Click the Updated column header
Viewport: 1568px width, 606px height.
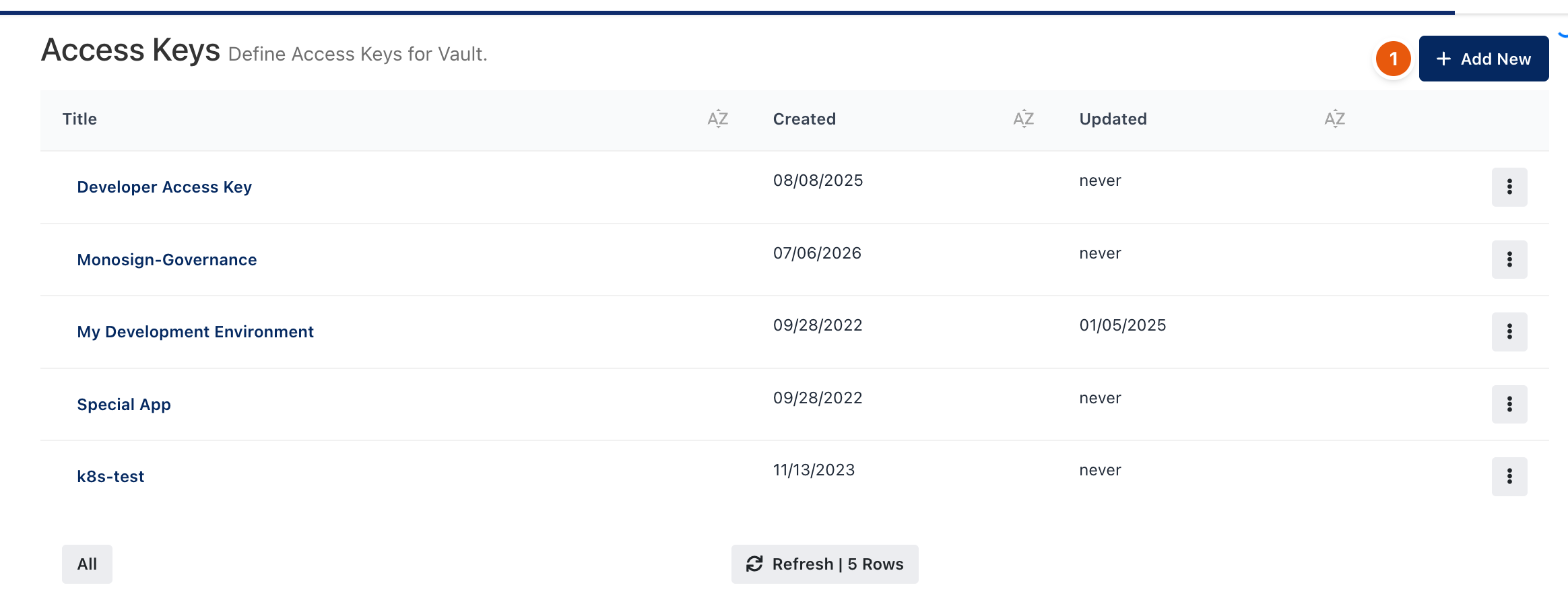pos(1113,119)
